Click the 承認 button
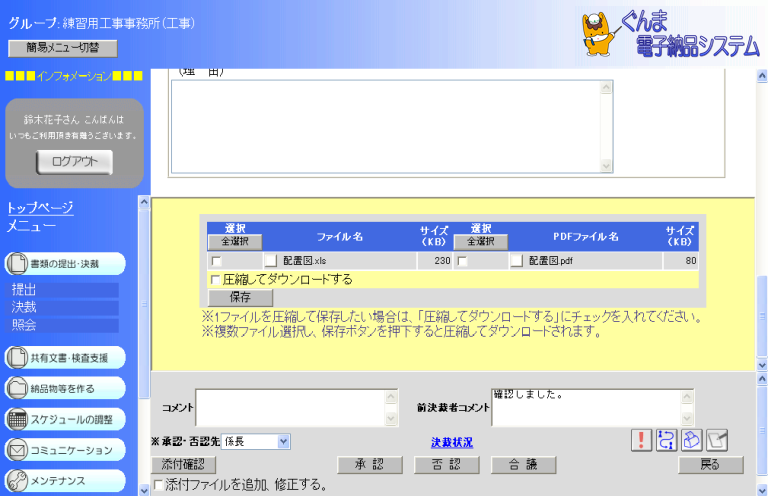 point(370,465)
